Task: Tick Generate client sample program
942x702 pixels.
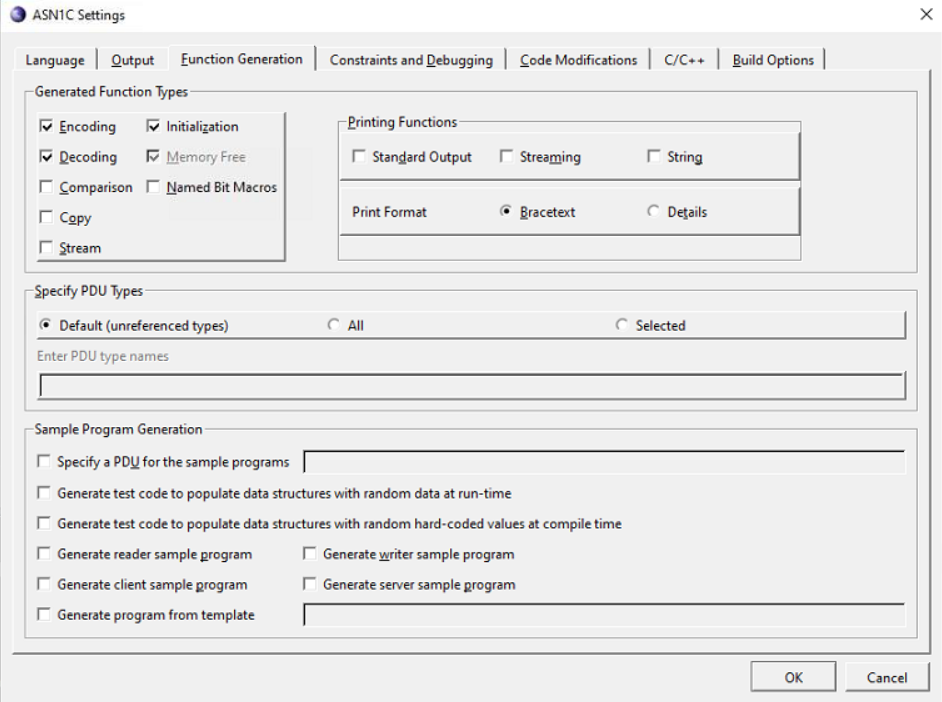Action: point(44,584)
